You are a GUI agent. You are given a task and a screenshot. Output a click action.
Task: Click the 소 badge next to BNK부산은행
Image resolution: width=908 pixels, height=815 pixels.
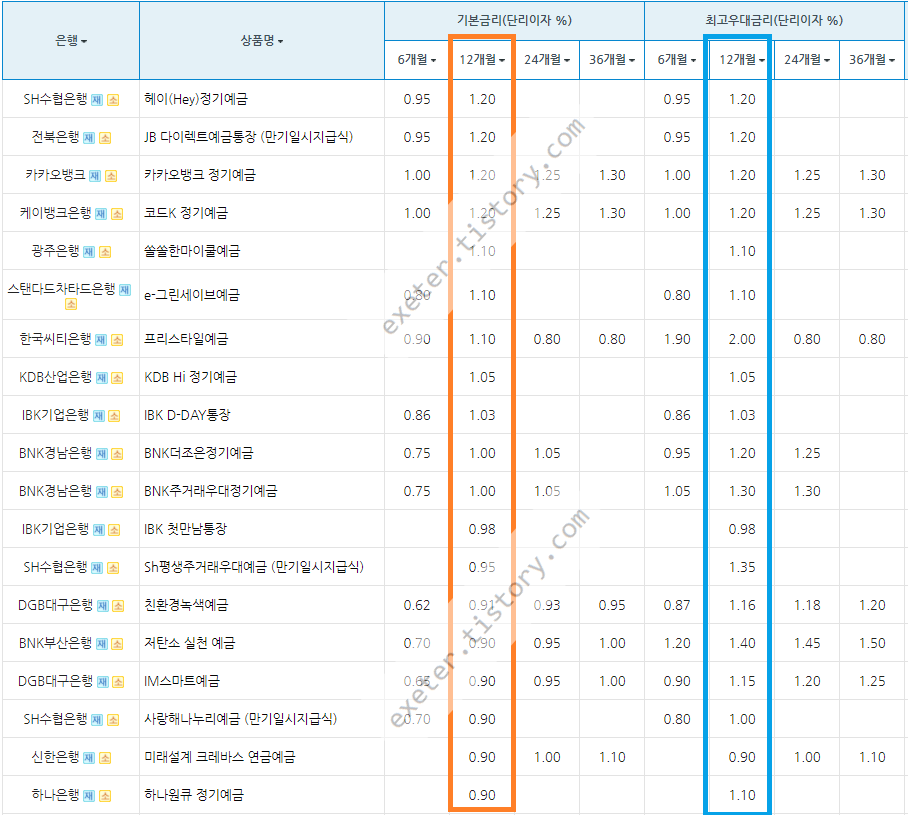tap(117, 644)
